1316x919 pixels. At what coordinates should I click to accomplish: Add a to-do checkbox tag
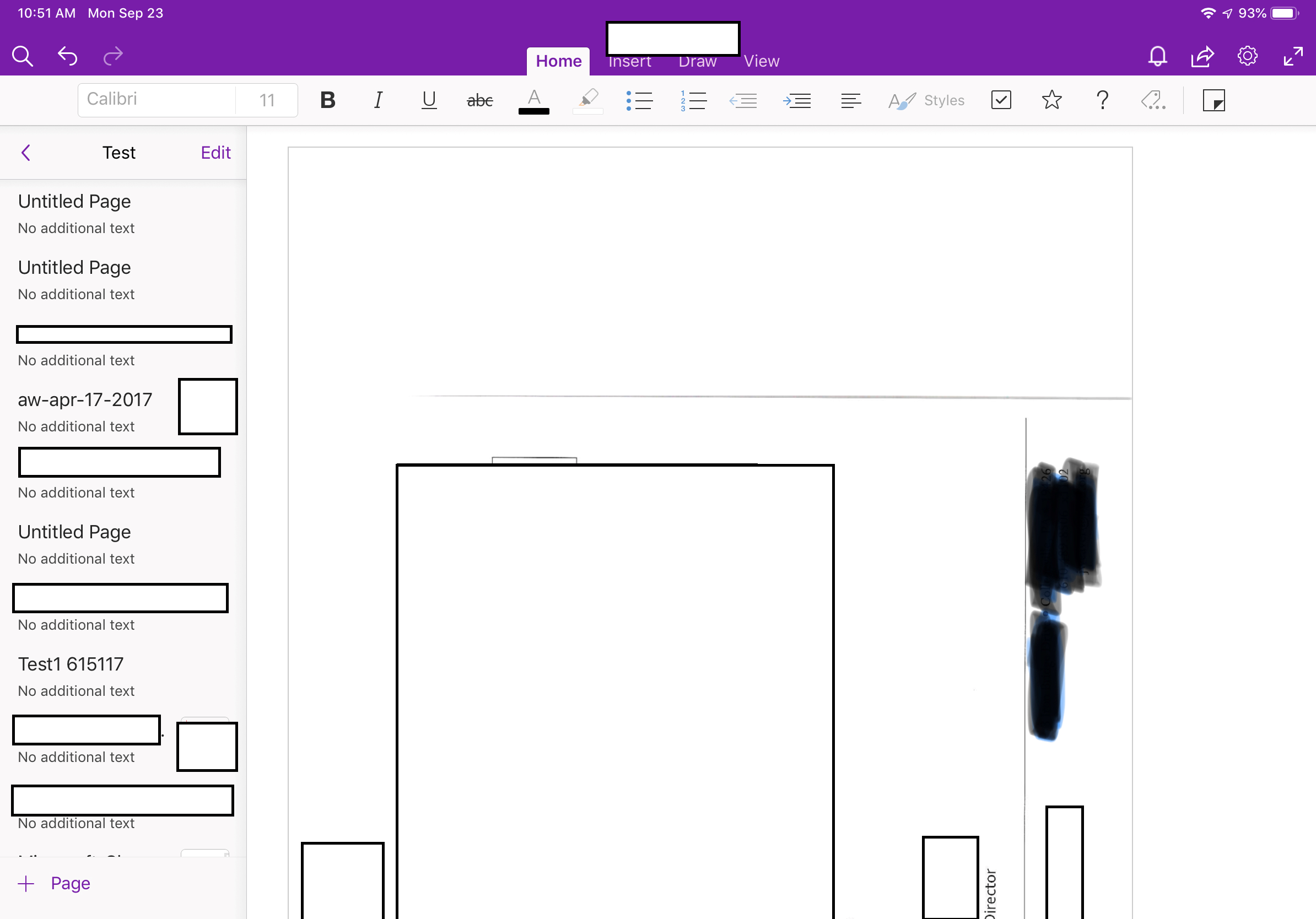1001,100
